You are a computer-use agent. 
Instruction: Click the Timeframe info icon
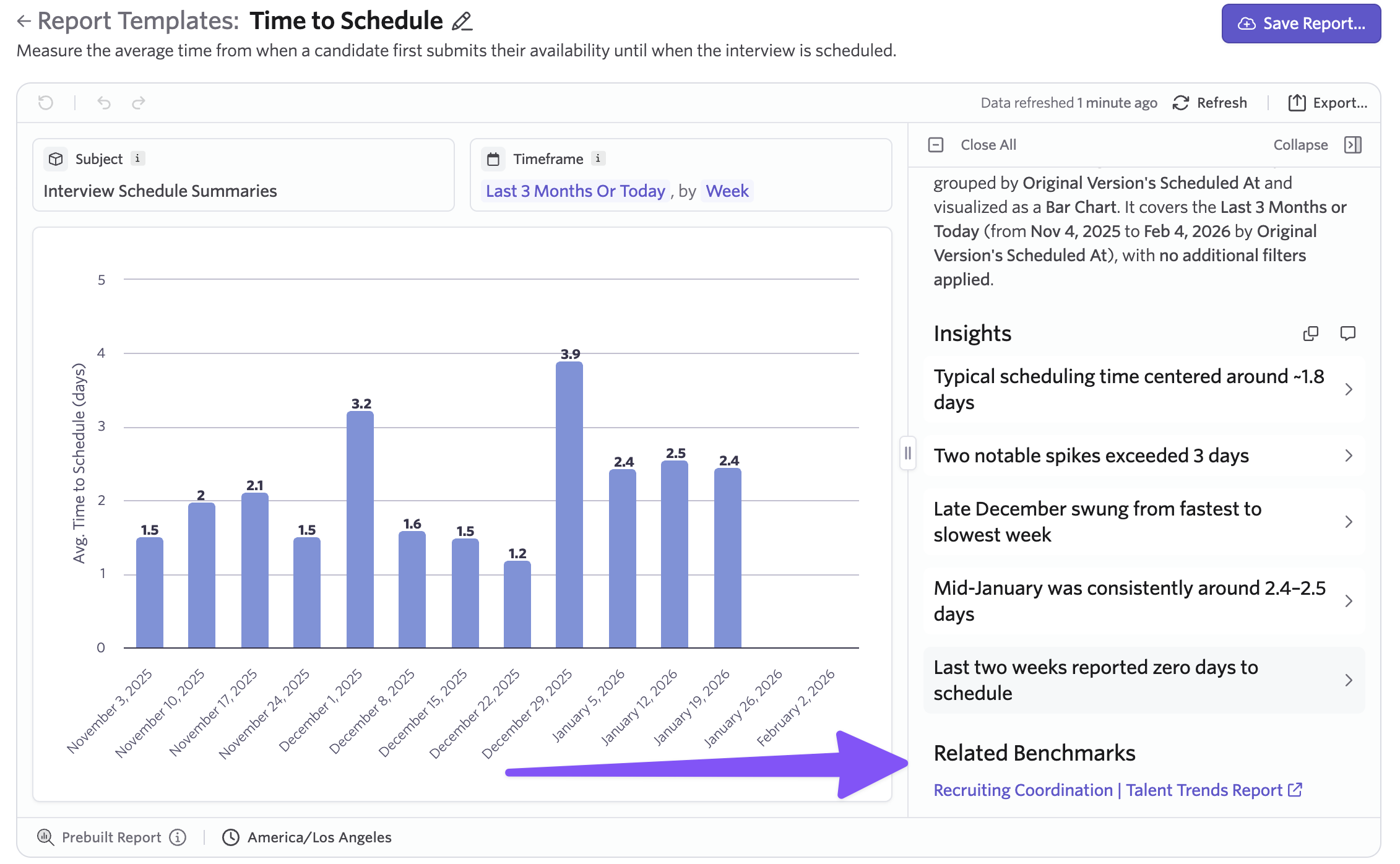click(x=598, y=158)
